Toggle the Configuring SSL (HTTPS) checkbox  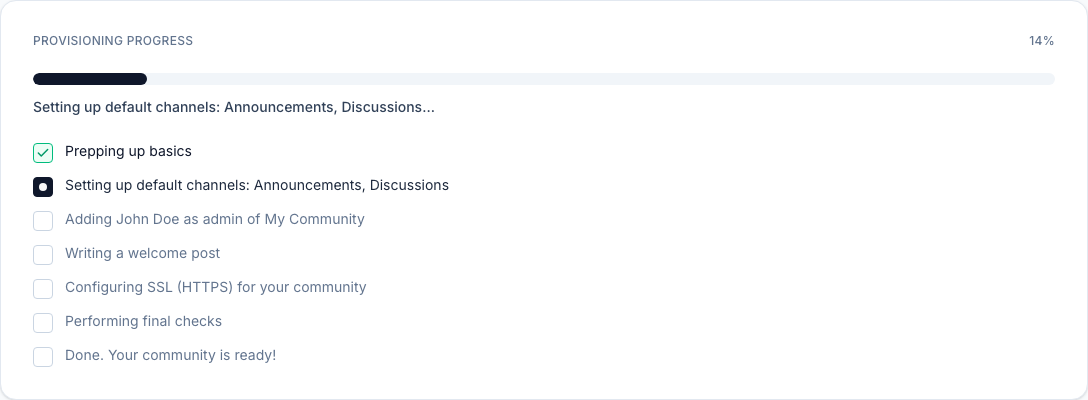tap(43, 289)
